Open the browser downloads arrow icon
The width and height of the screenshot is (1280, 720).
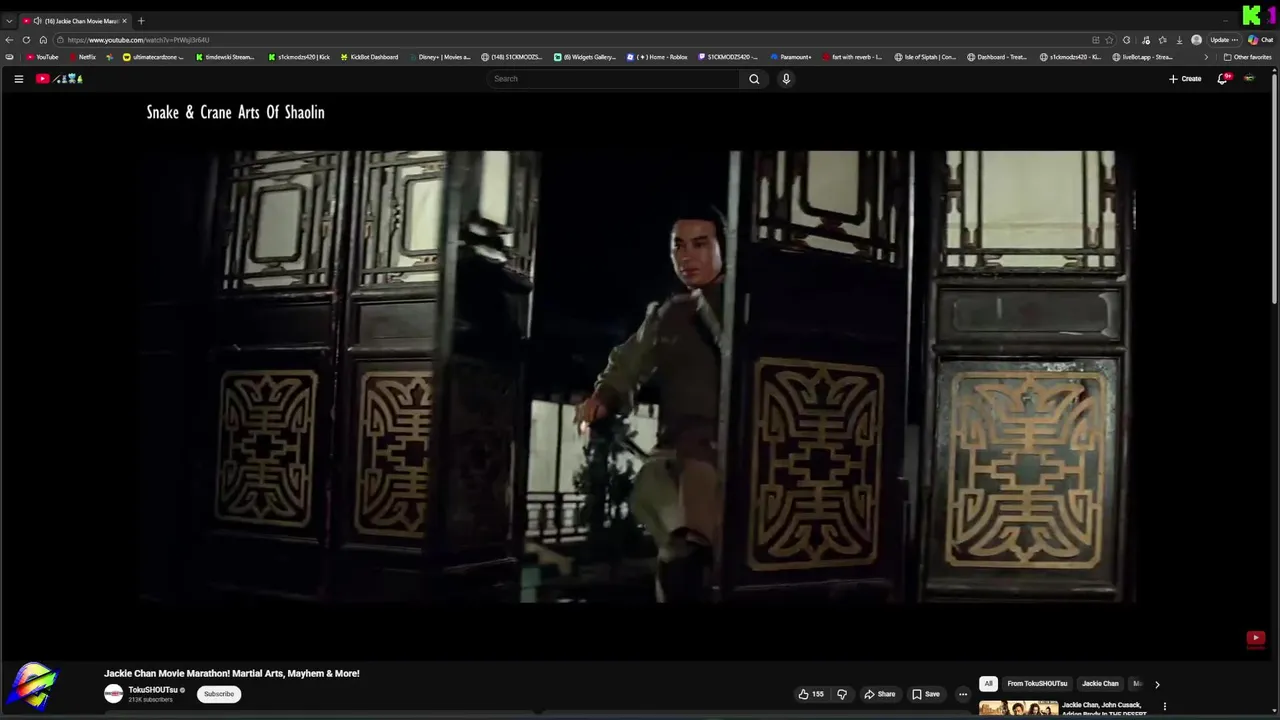click(1179, 40)
